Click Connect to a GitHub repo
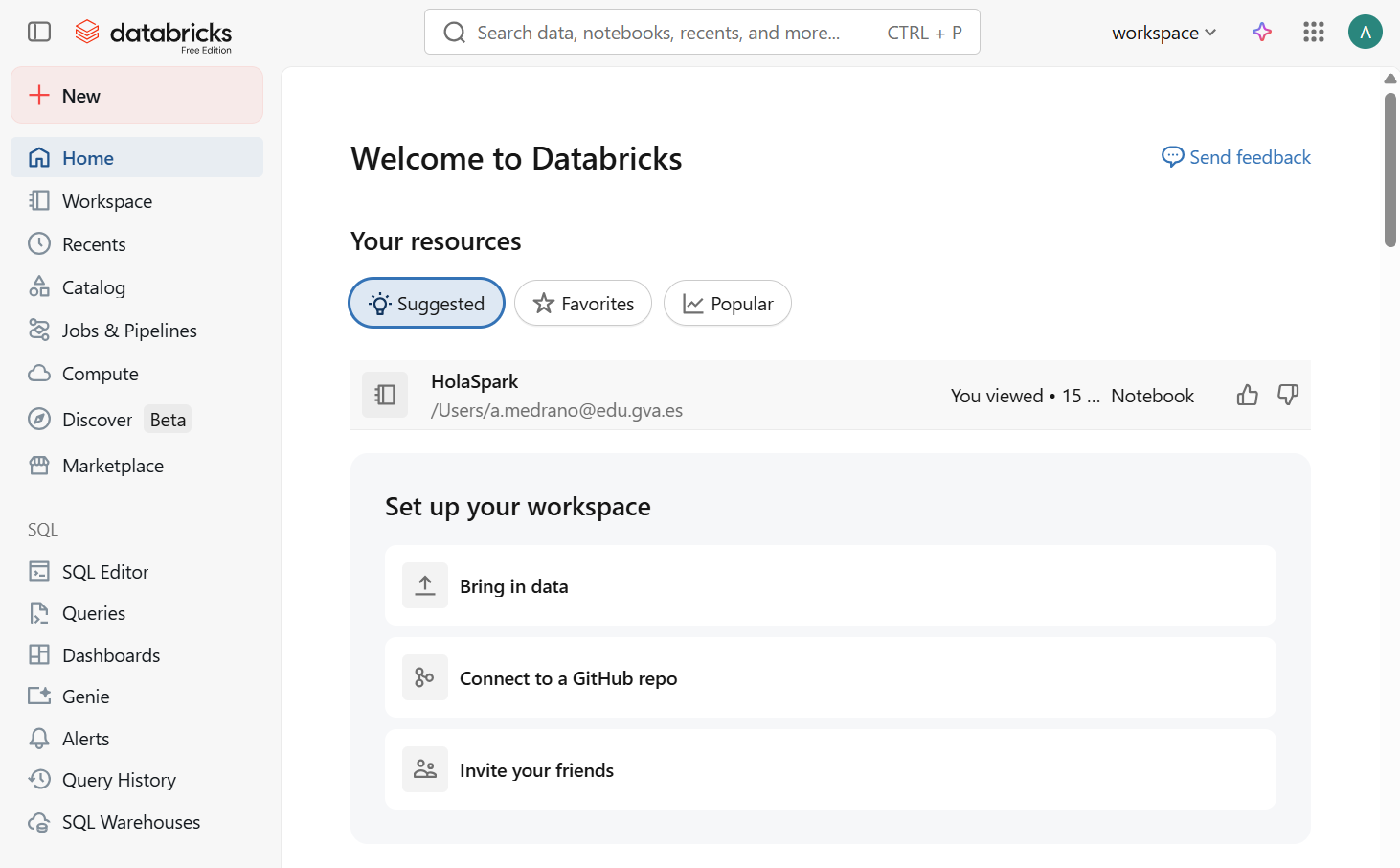Viewport: 1400px width, 868px height. (x=830, y=677)
